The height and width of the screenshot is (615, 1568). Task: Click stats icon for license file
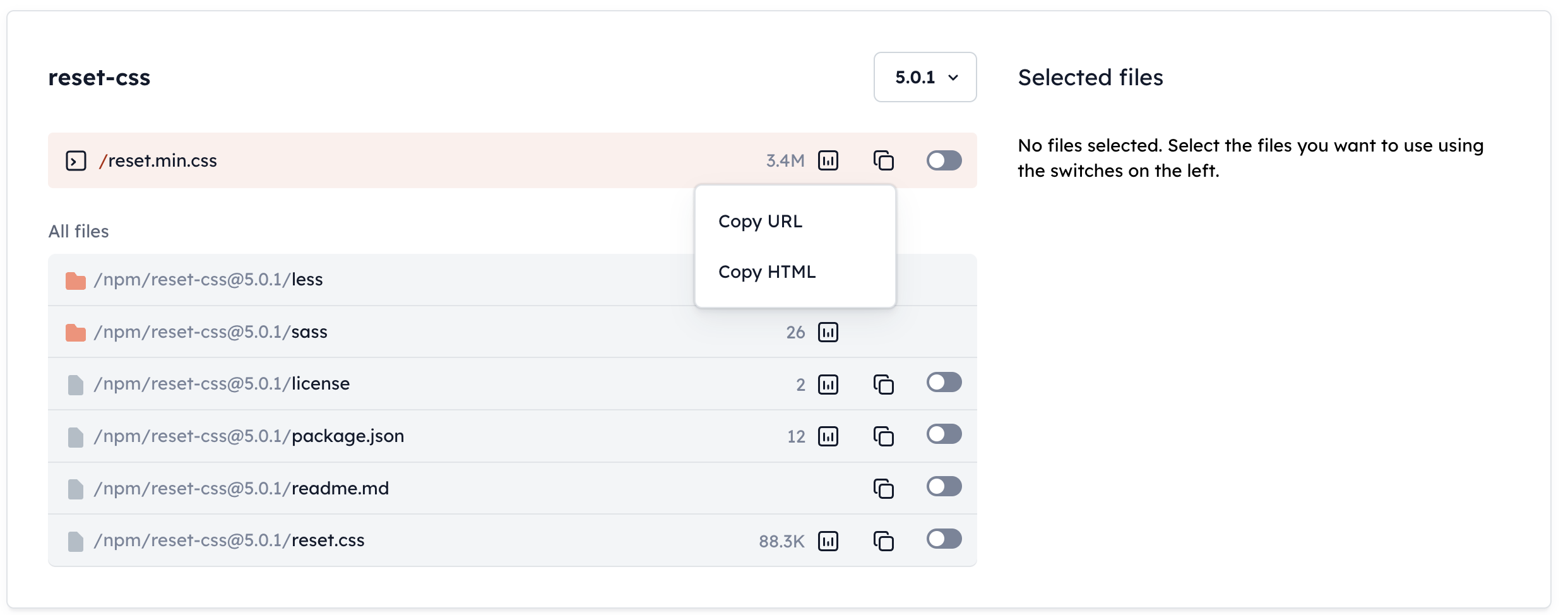click(x=828, y=384)
